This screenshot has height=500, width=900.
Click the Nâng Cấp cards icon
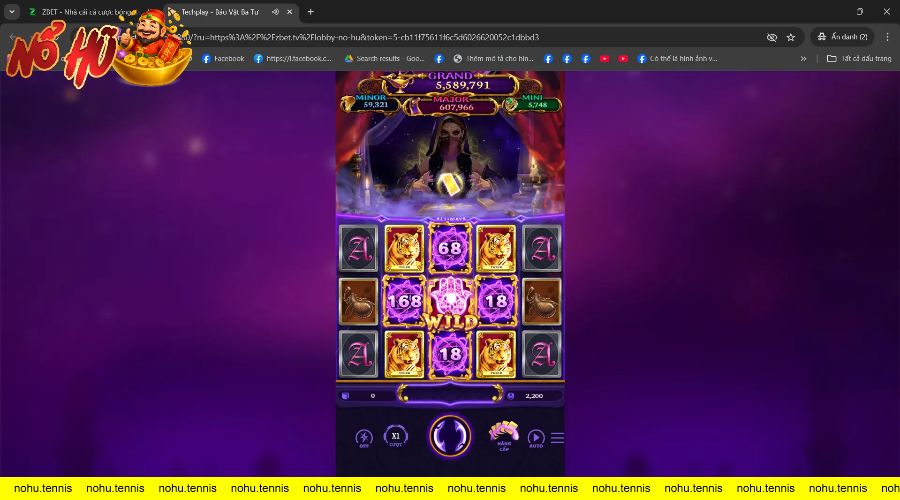(x=503, y=435)
